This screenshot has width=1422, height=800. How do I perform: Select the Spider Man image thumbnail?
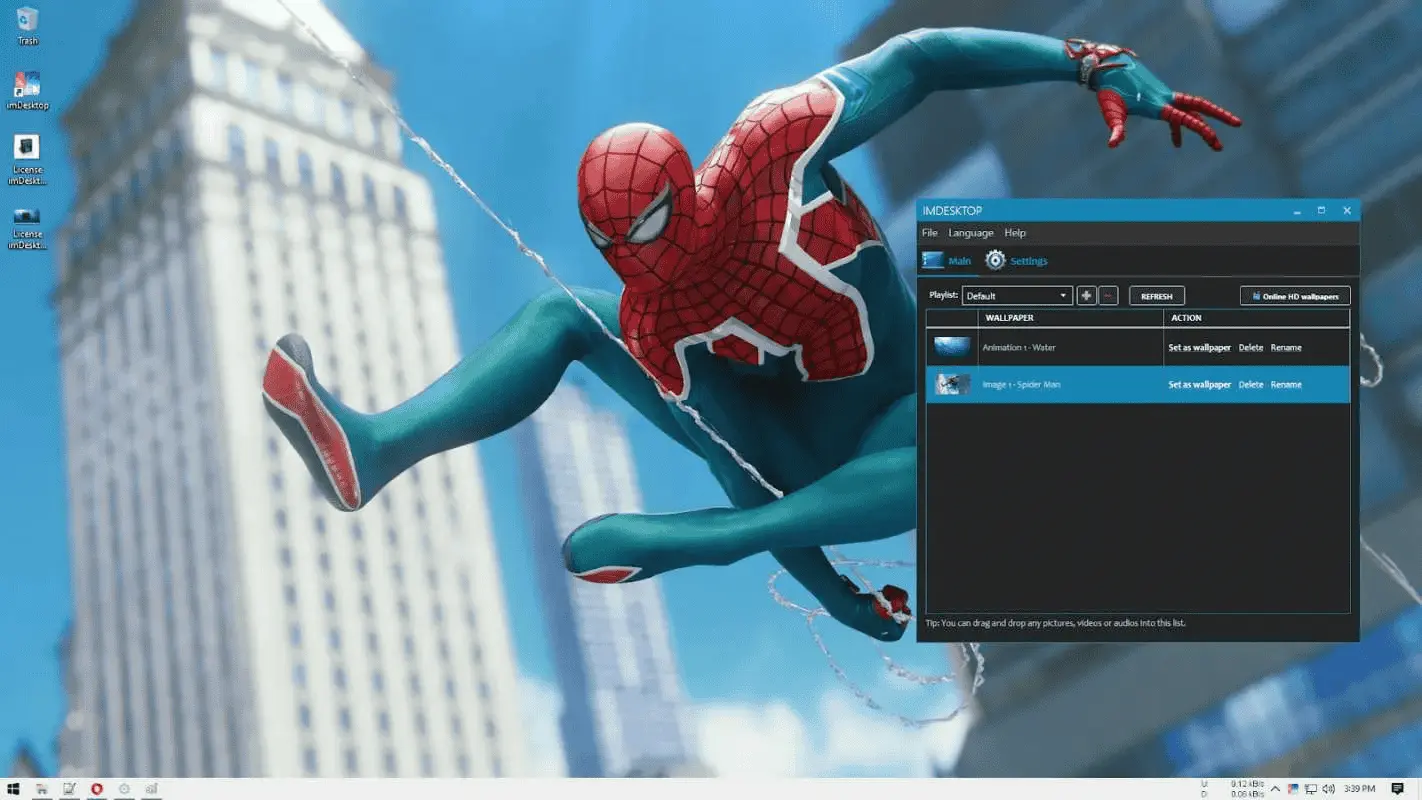[952, 385]
